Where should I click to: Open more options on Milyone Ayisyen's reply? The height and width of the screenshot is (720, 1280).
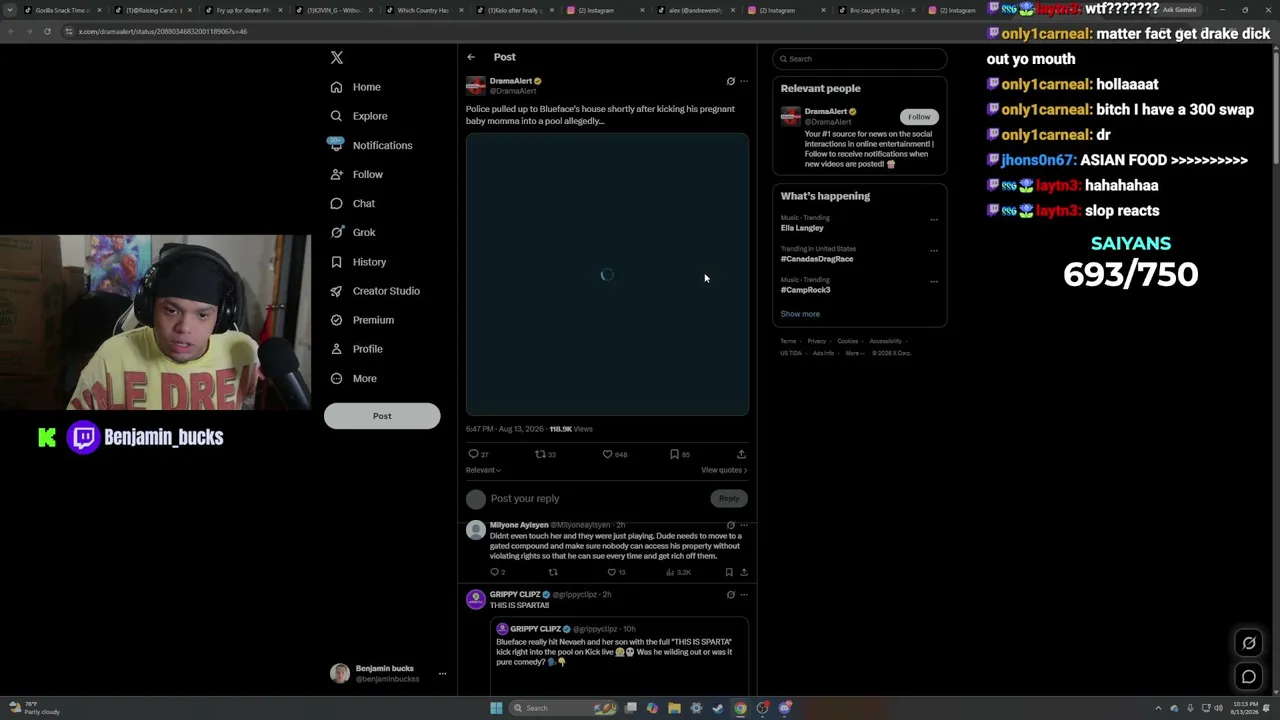click(743, 525)
